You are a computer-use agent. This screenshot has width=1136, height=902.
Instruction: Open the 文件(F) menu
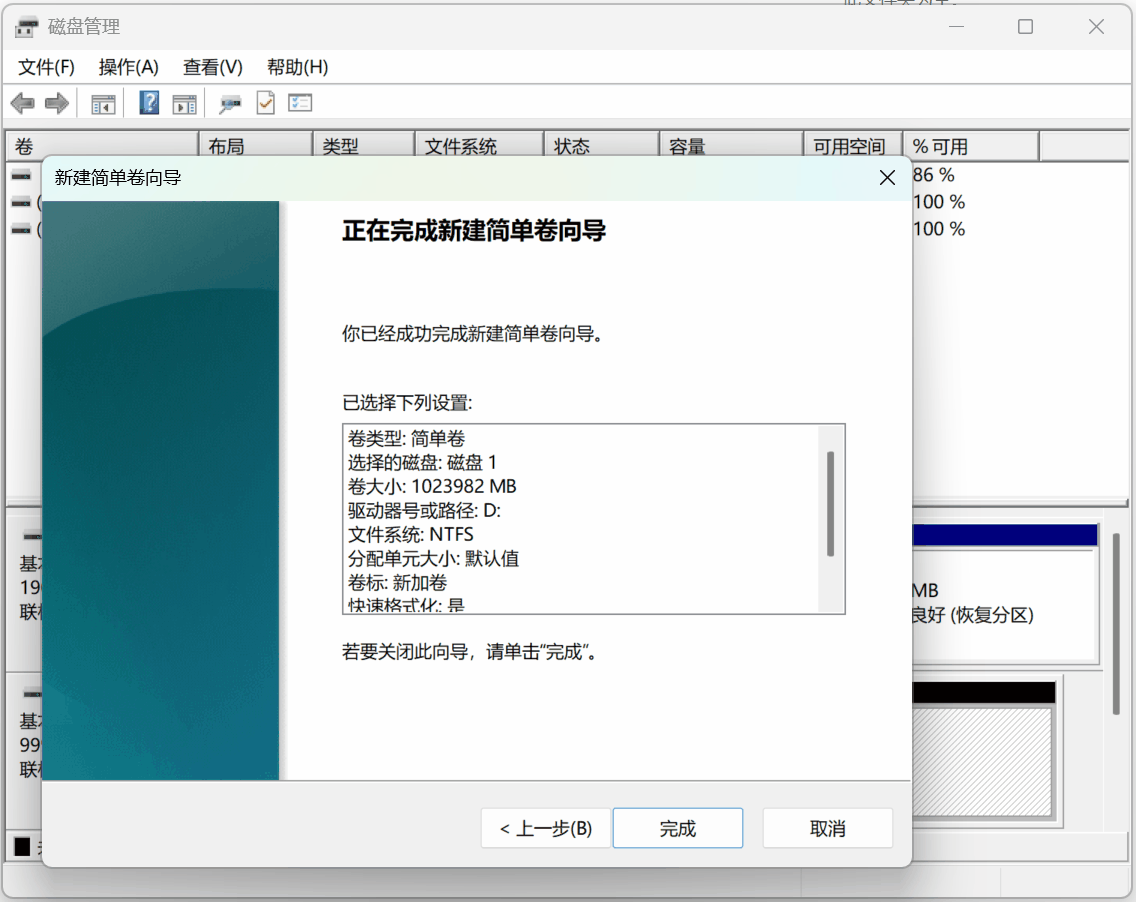(46, 67)
